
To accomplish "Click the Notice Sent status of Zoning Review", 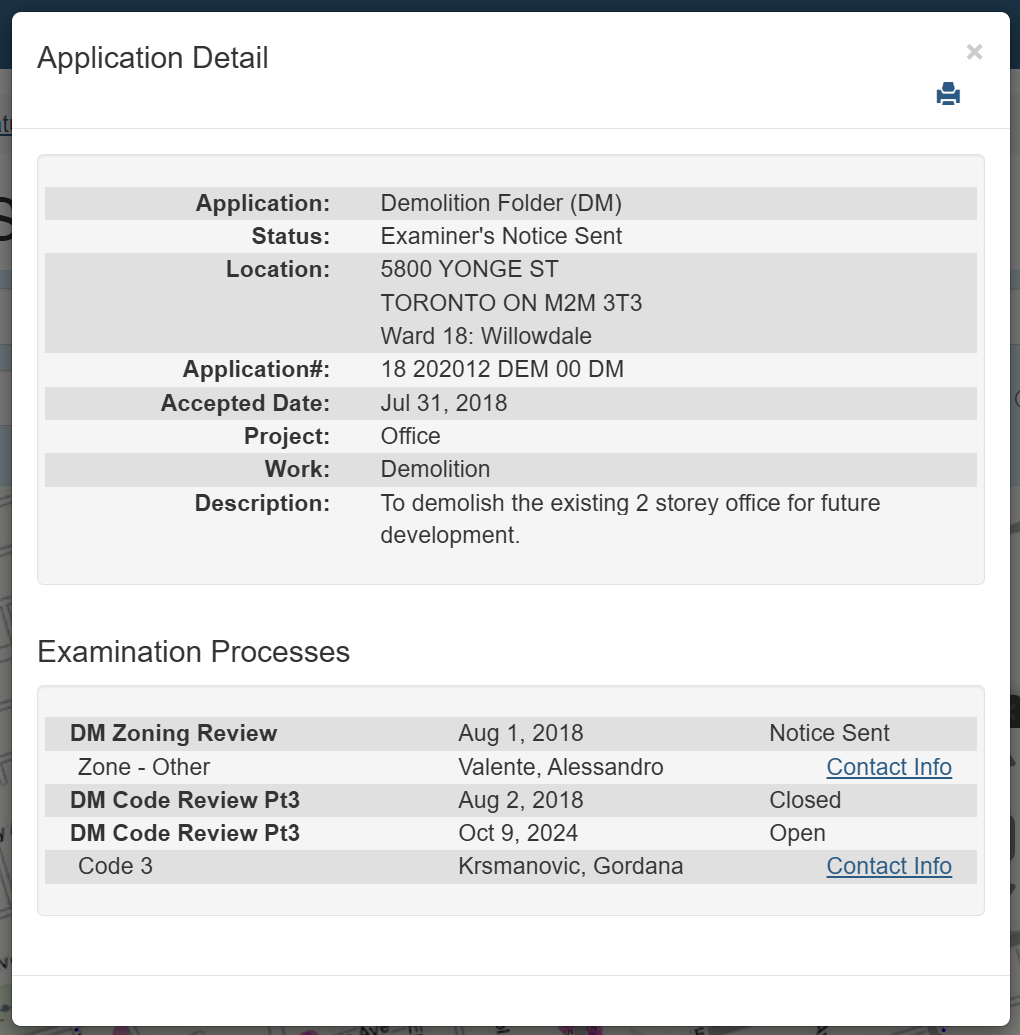I will point(829,733).
